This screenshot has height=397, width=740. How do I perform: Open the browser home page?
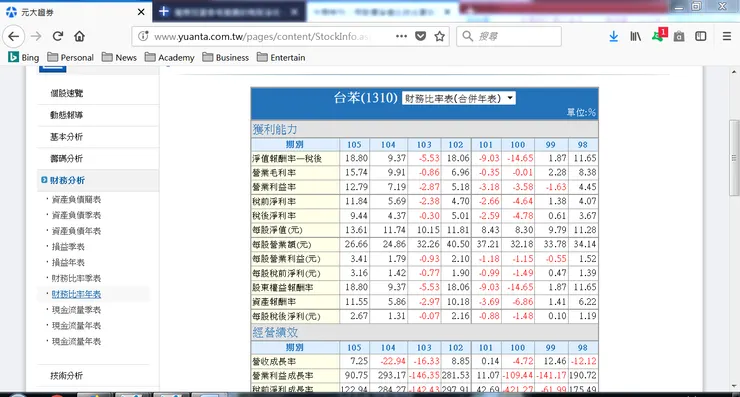[79, 36]
